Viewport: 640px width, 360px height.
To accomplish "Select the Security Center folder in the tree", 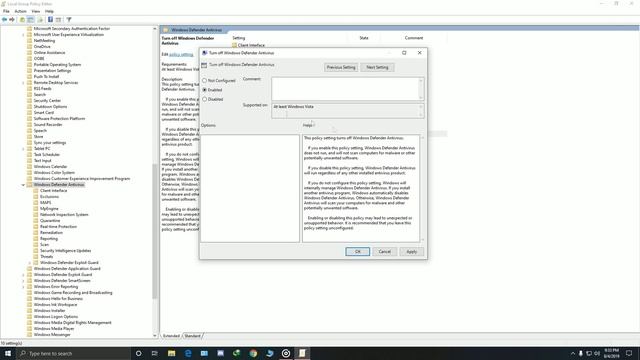I will click(47, 101).
